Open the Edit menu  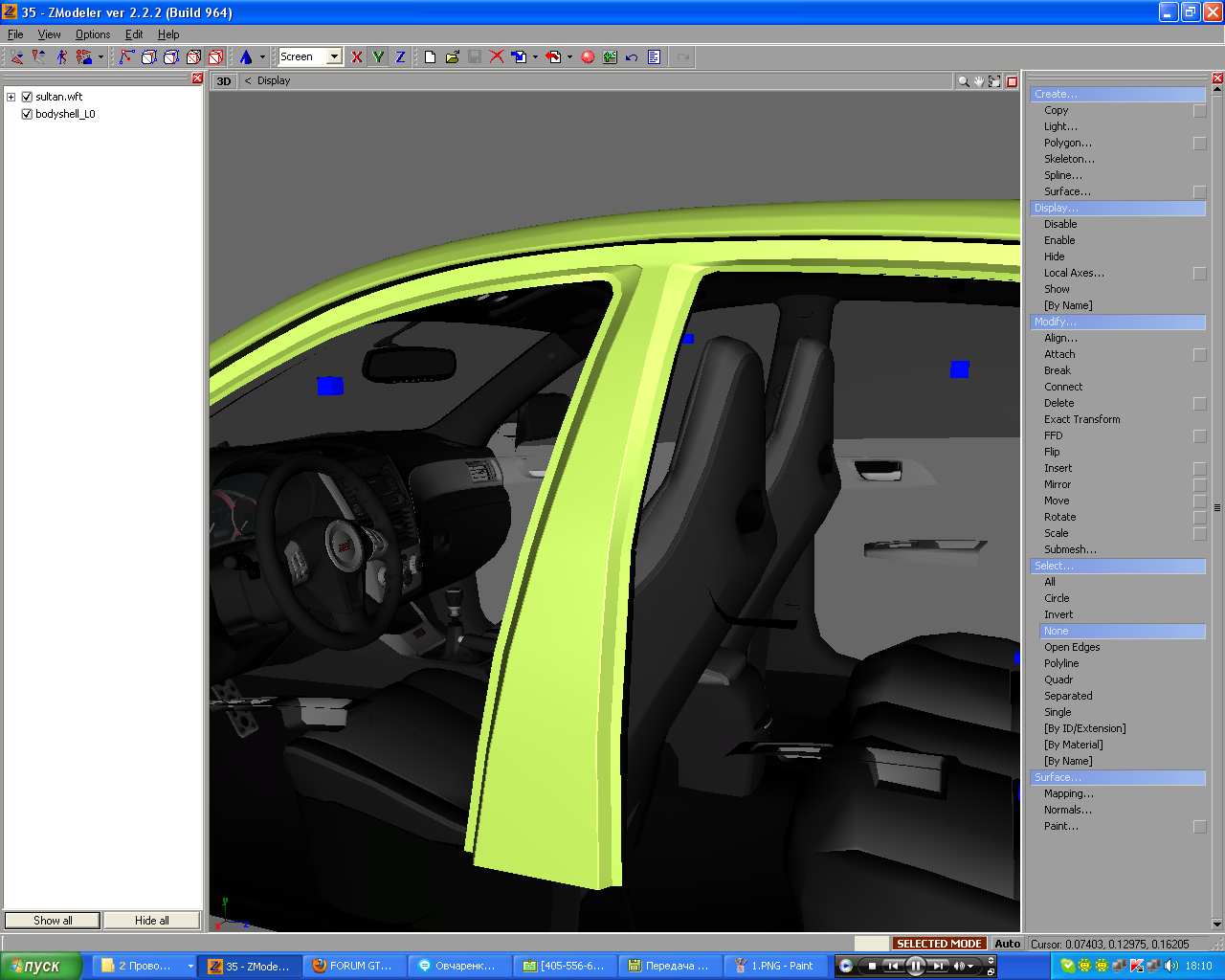pyautogui.click(x=134, y=34)
